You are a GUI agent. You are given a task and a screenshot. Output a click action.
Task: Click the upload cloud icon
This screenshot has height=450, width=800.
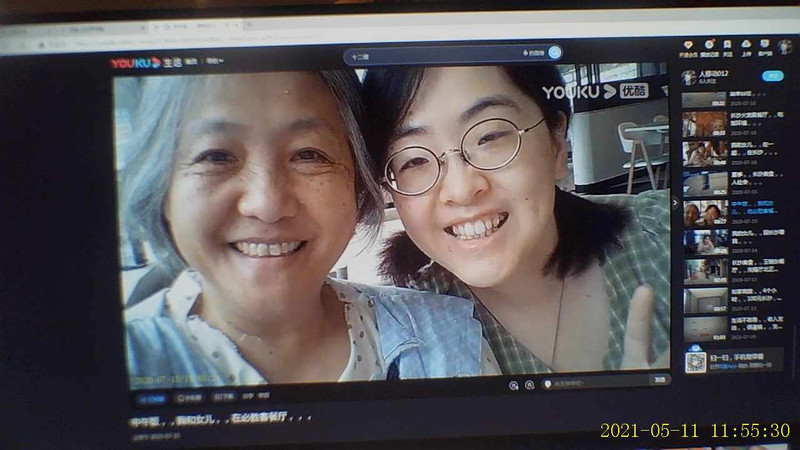(746, 44)
